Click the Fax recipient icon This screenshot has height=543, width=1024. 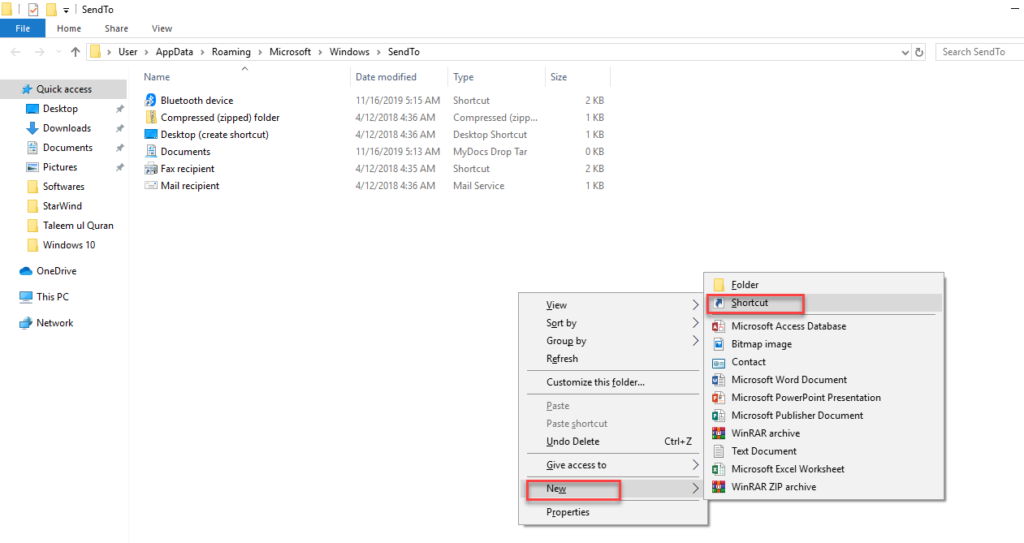tap(151, 169)
